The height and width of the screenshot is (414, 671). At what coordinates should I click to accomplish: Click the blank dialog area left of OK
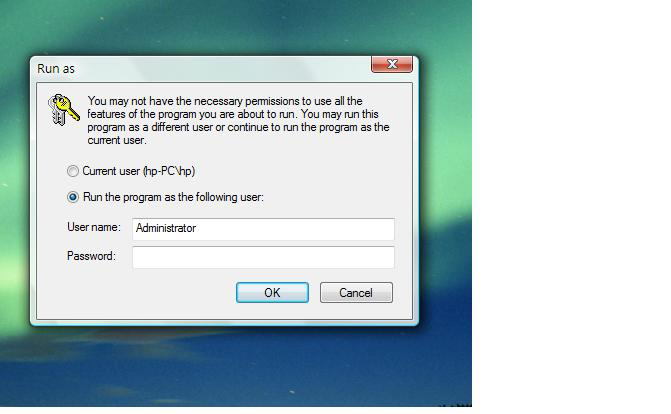tap(137, 293)
